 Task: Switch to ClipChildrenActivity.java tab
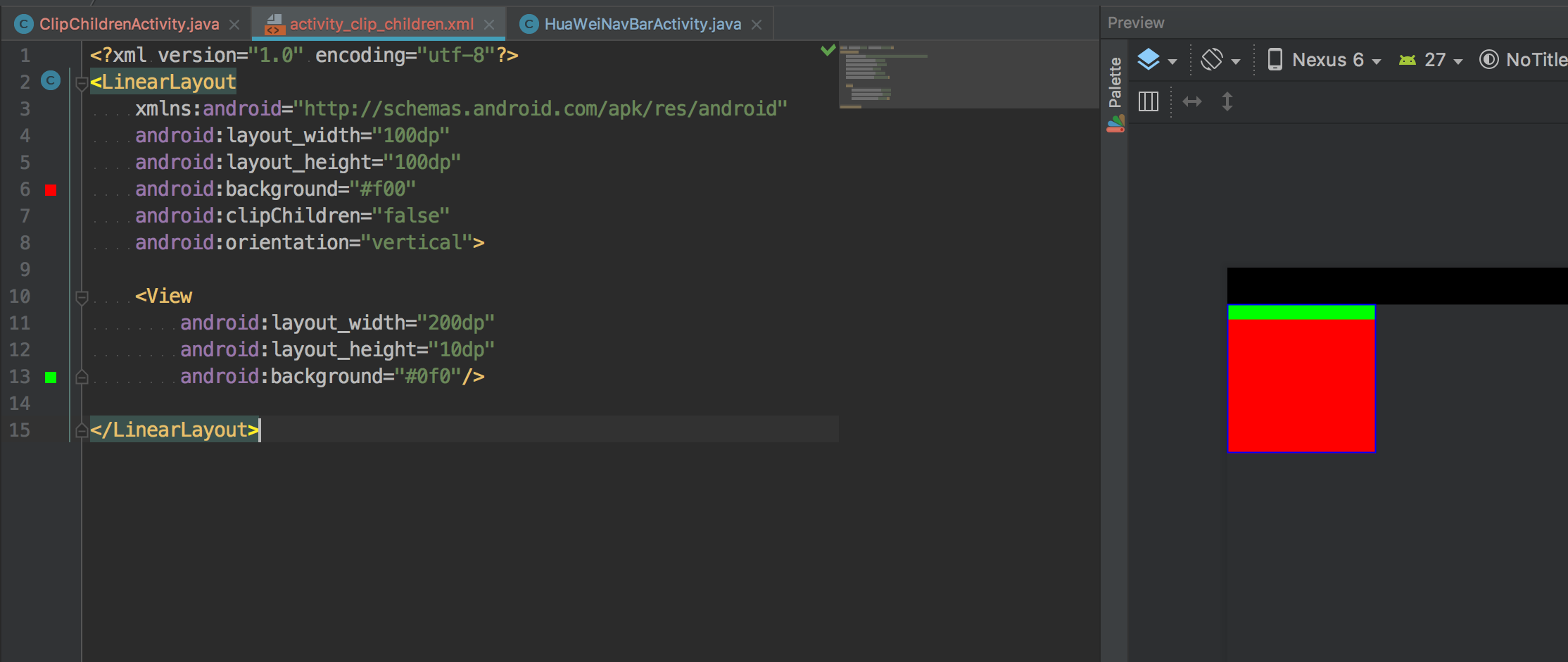(x=129, y=24)
